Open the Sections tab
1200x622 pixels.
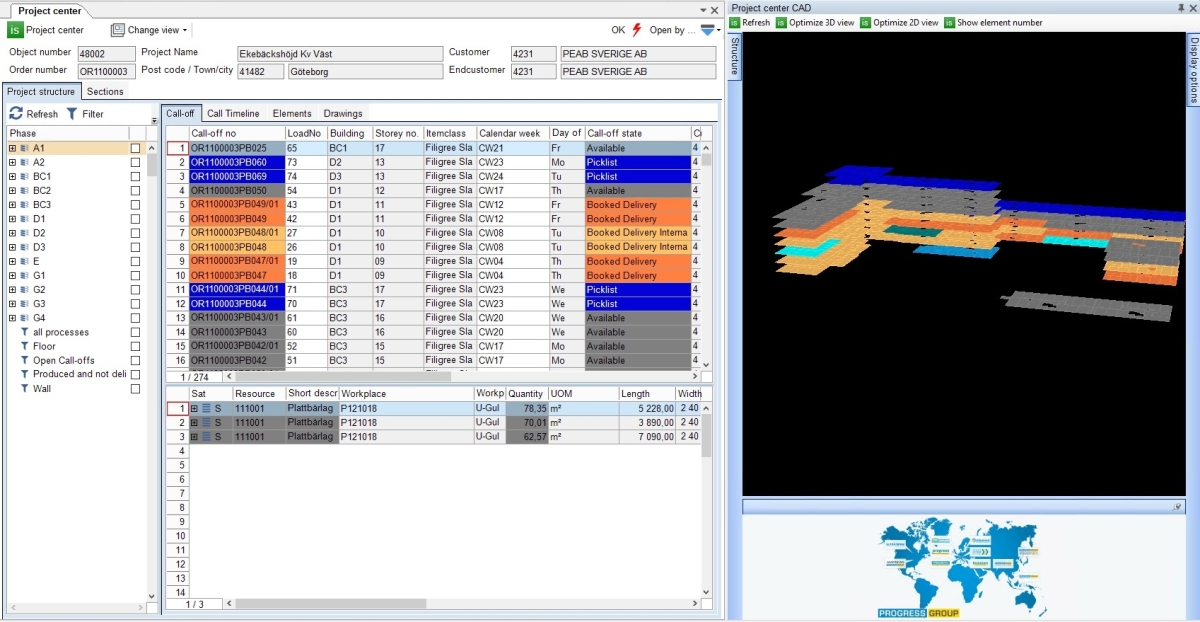105,91
